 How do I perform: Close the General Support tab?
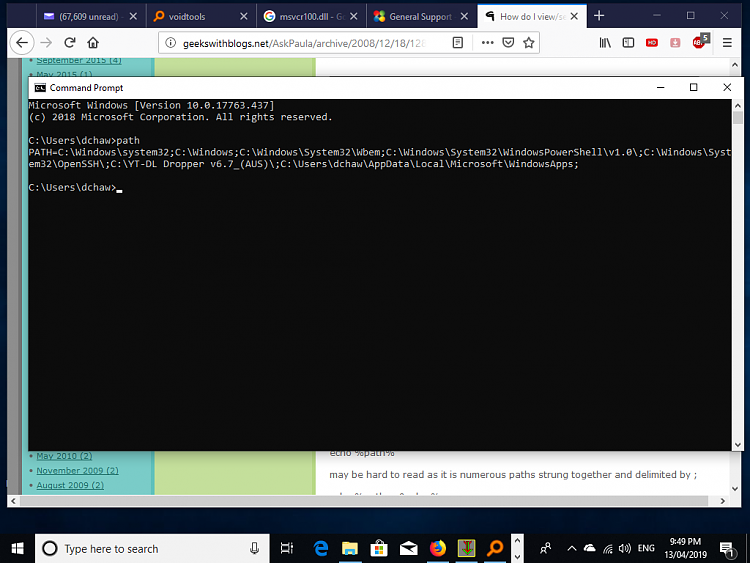[x=464, y=17]
